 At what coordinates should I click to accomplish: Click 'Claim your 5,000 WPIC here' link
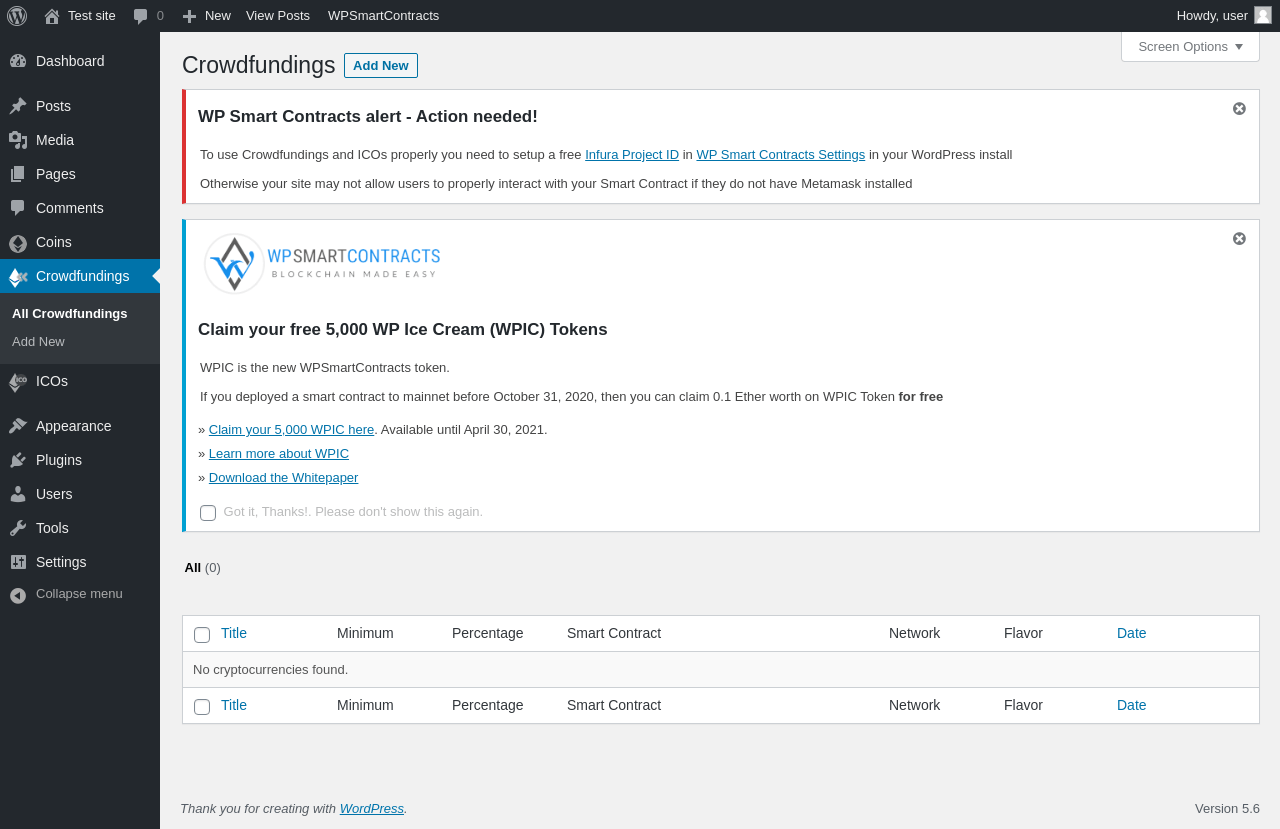pyautogui.click(x=291, y=429)
